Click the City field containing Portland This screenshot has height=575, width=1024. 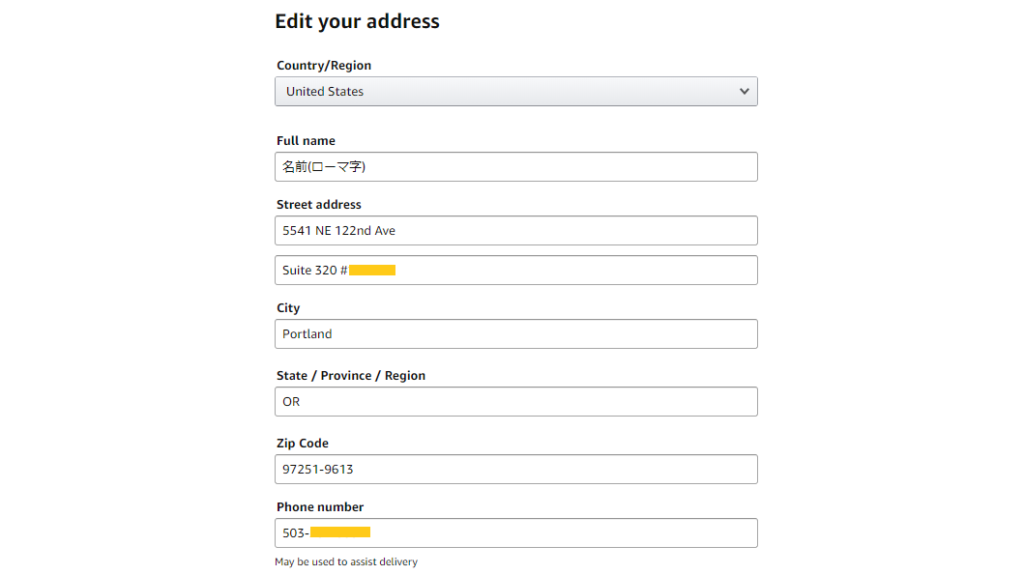515,334
